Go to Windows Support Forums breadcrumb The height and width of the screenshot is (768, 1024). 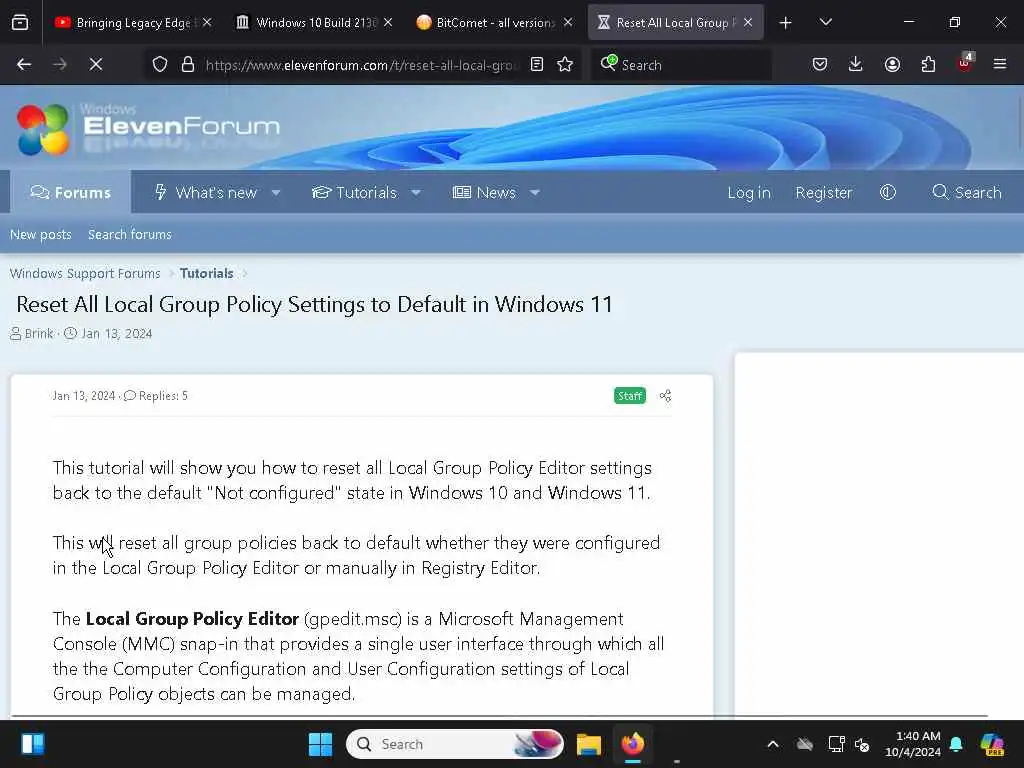click(x=85, y=273)
